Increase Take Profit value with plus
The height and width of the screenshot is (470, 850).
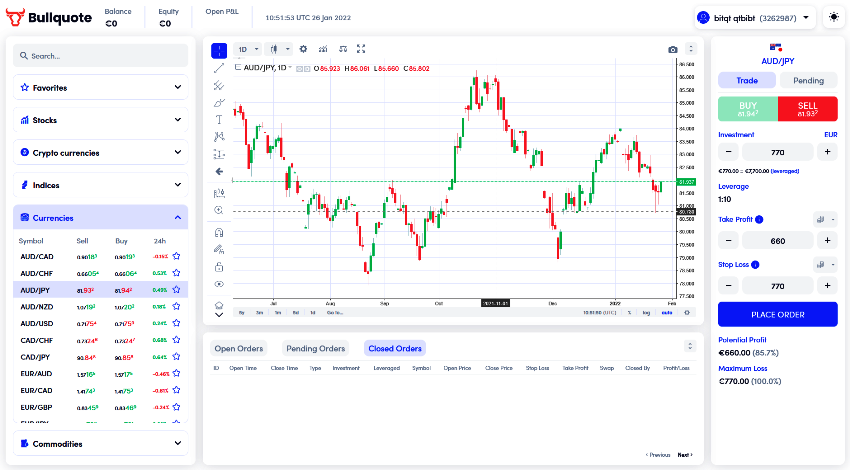coord(827,241)
